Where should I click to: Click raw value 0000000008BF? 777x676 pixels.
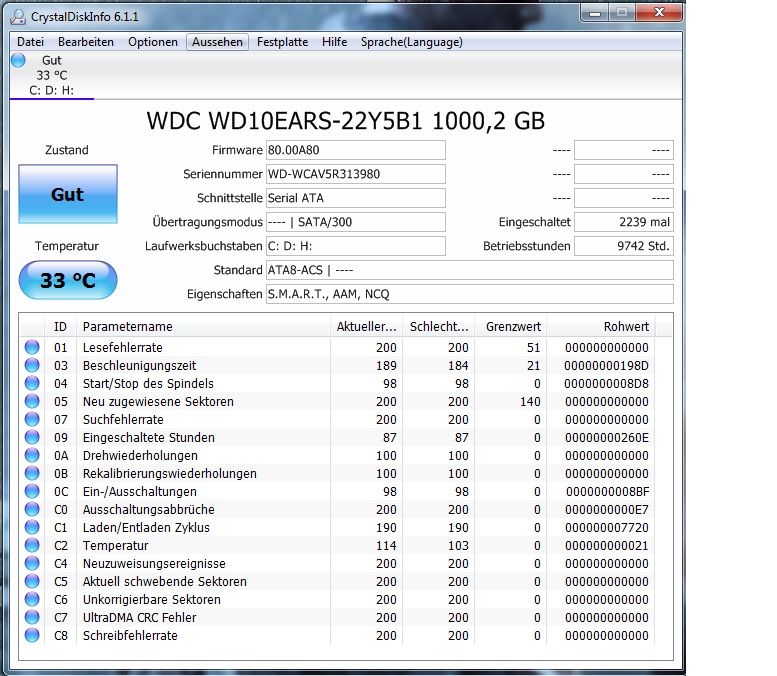tap(607, 492)
